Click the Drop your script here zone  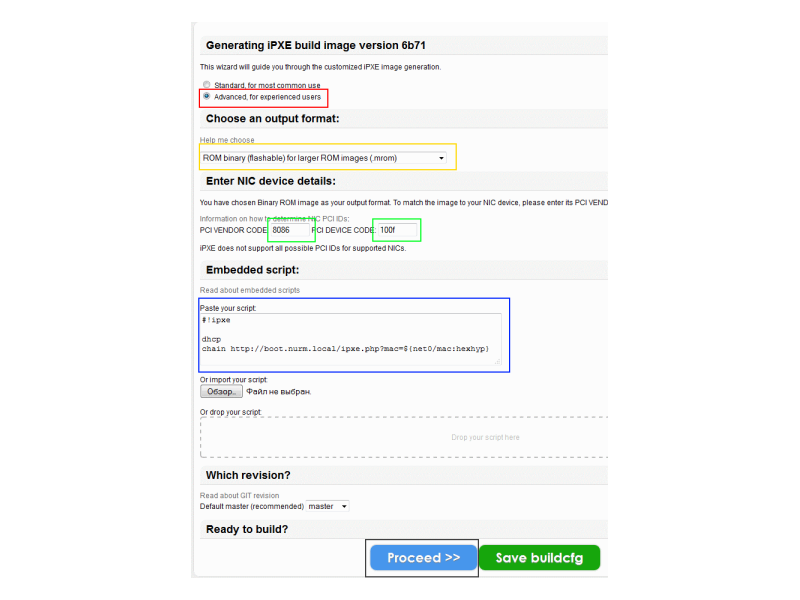[x=404, y=437]
